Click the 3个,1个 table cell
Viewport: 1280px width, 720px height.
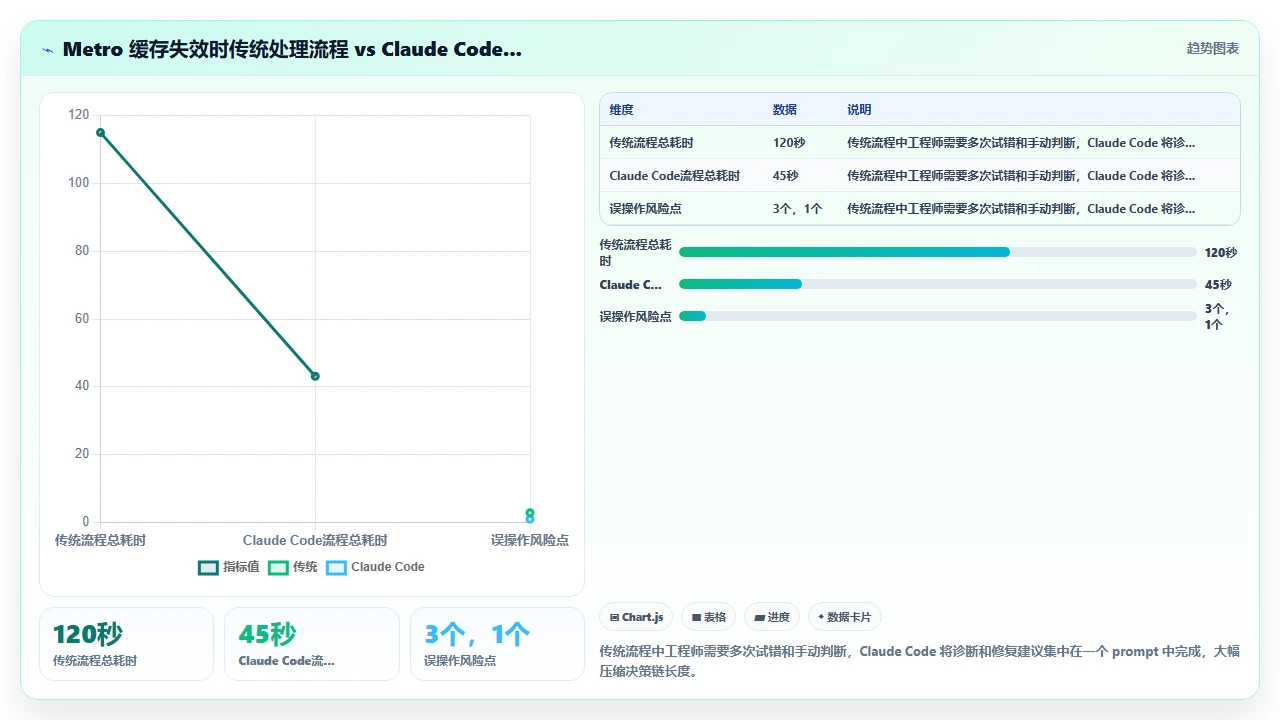point(798,209)
